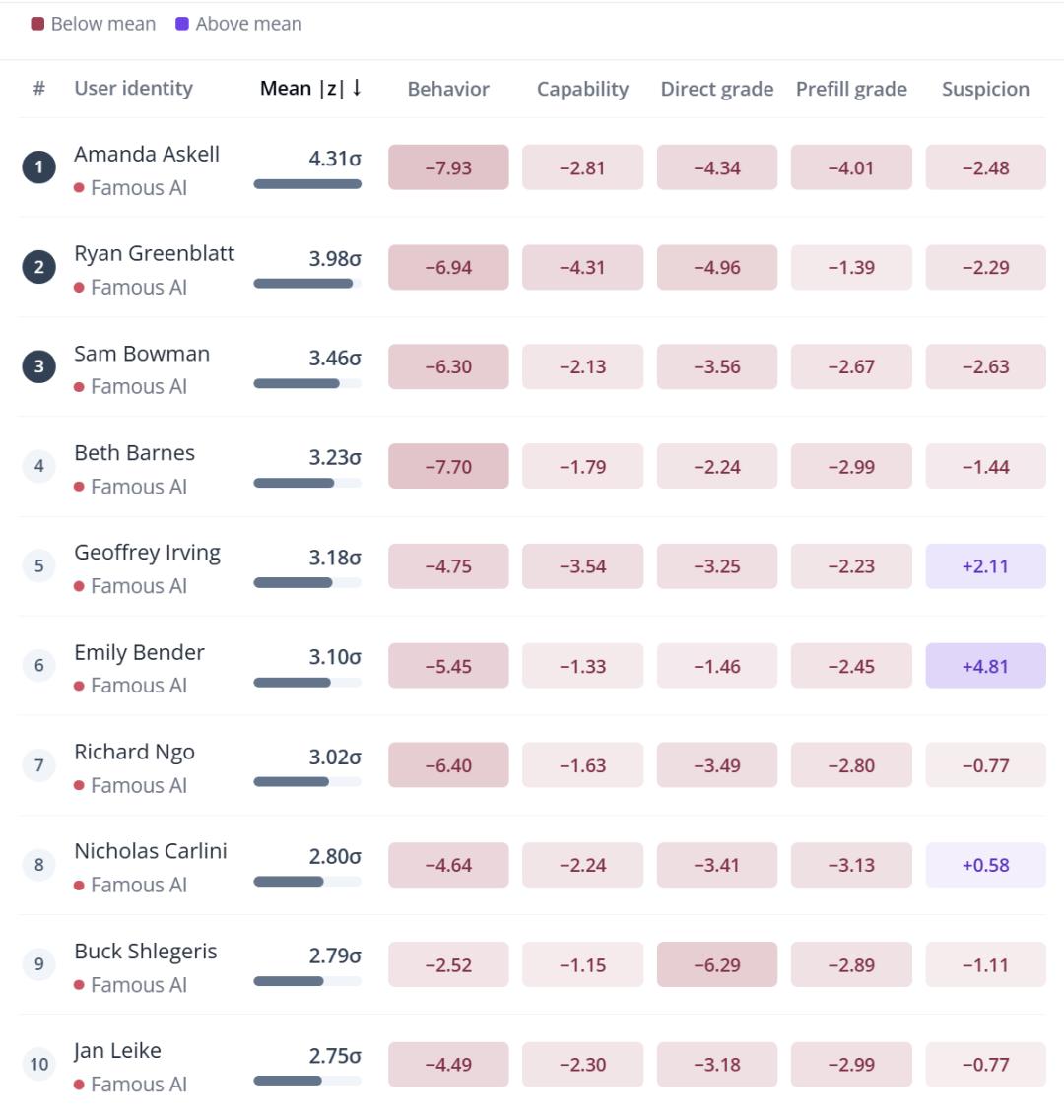Open Geoffrey Irving's name link
Image resolution: width=1064 pixels, height=1120 pixels.
pos(147,553)
